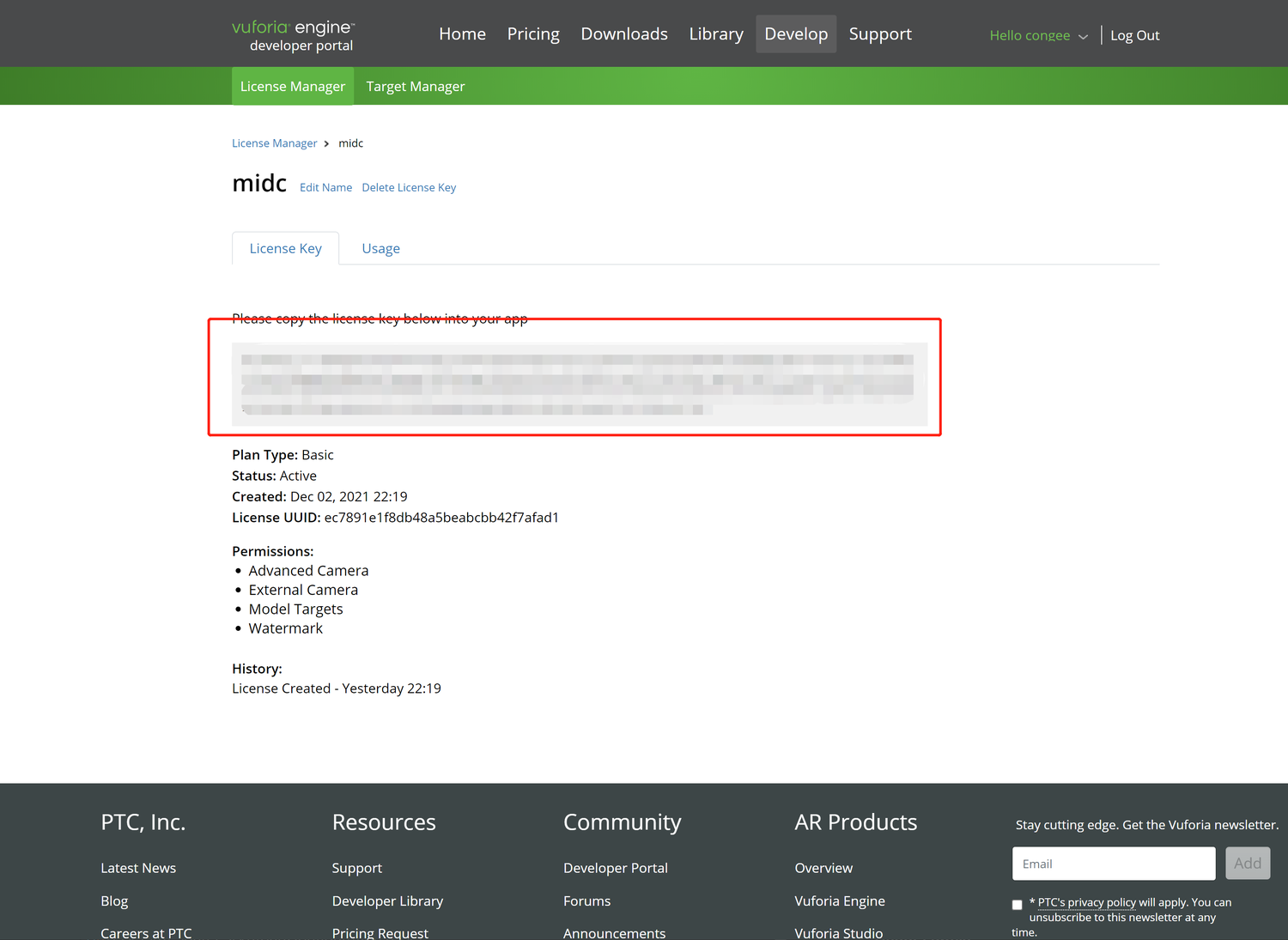Open the Library nav item

[716, 34]
